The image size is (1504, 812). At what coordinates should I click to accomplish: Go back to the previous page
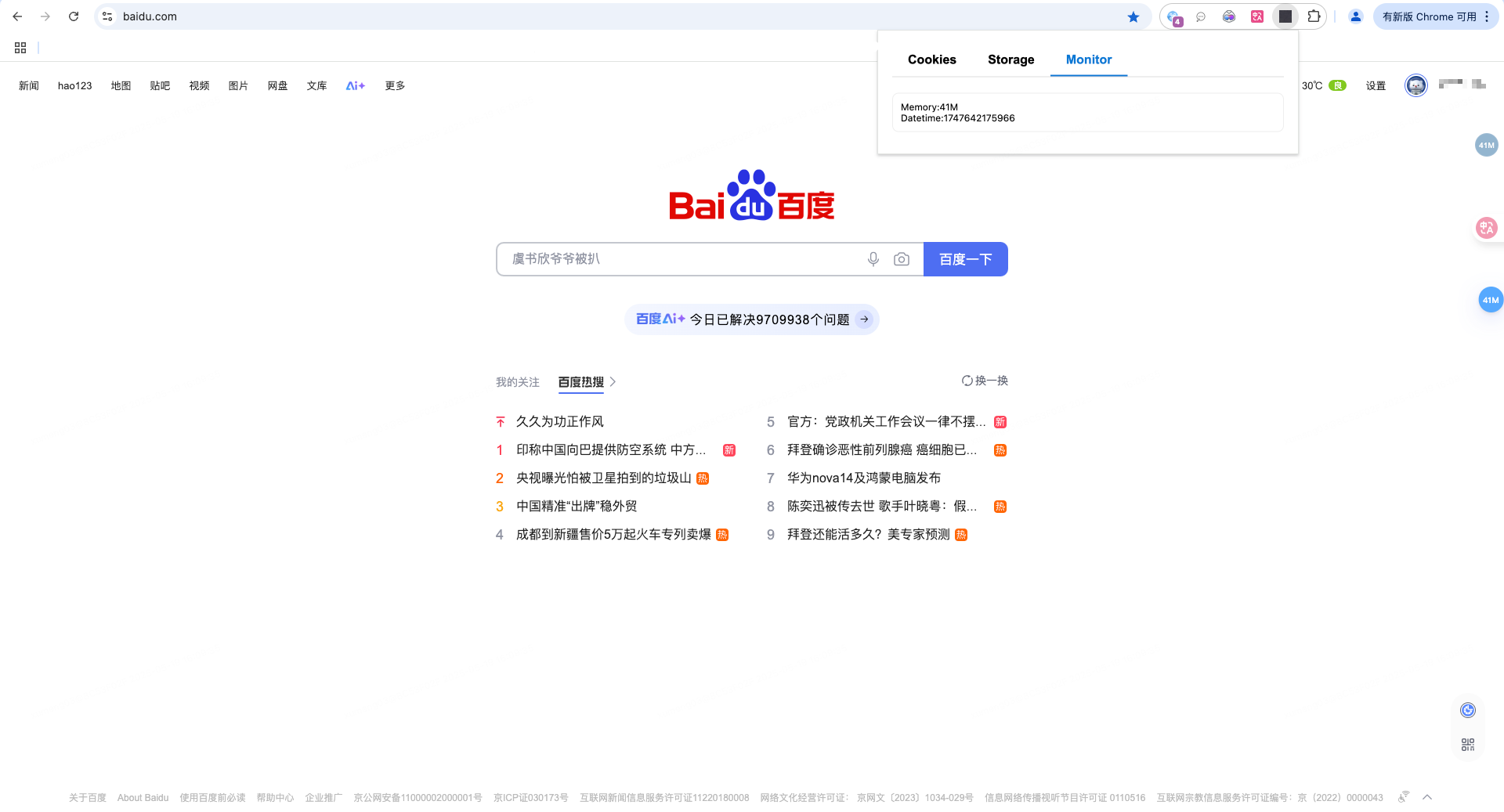(x=17, y=16)
